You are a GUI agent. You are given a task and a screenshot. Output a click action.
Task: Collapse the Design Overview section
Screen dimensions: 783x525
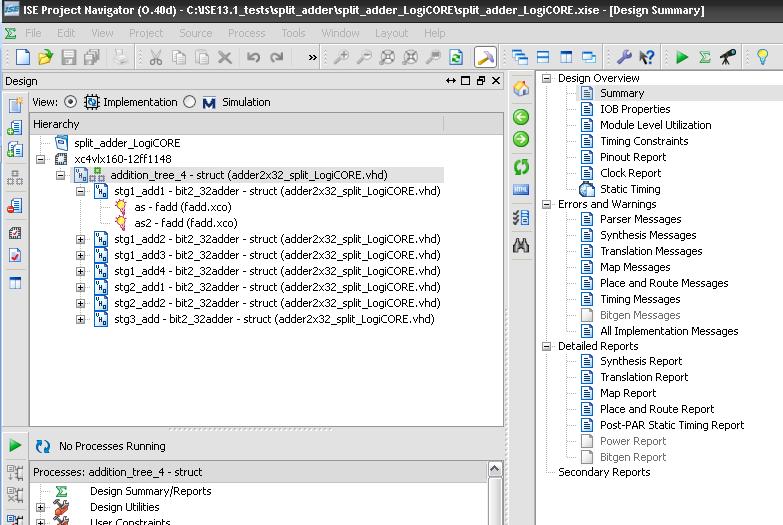[x=547, y=78]
